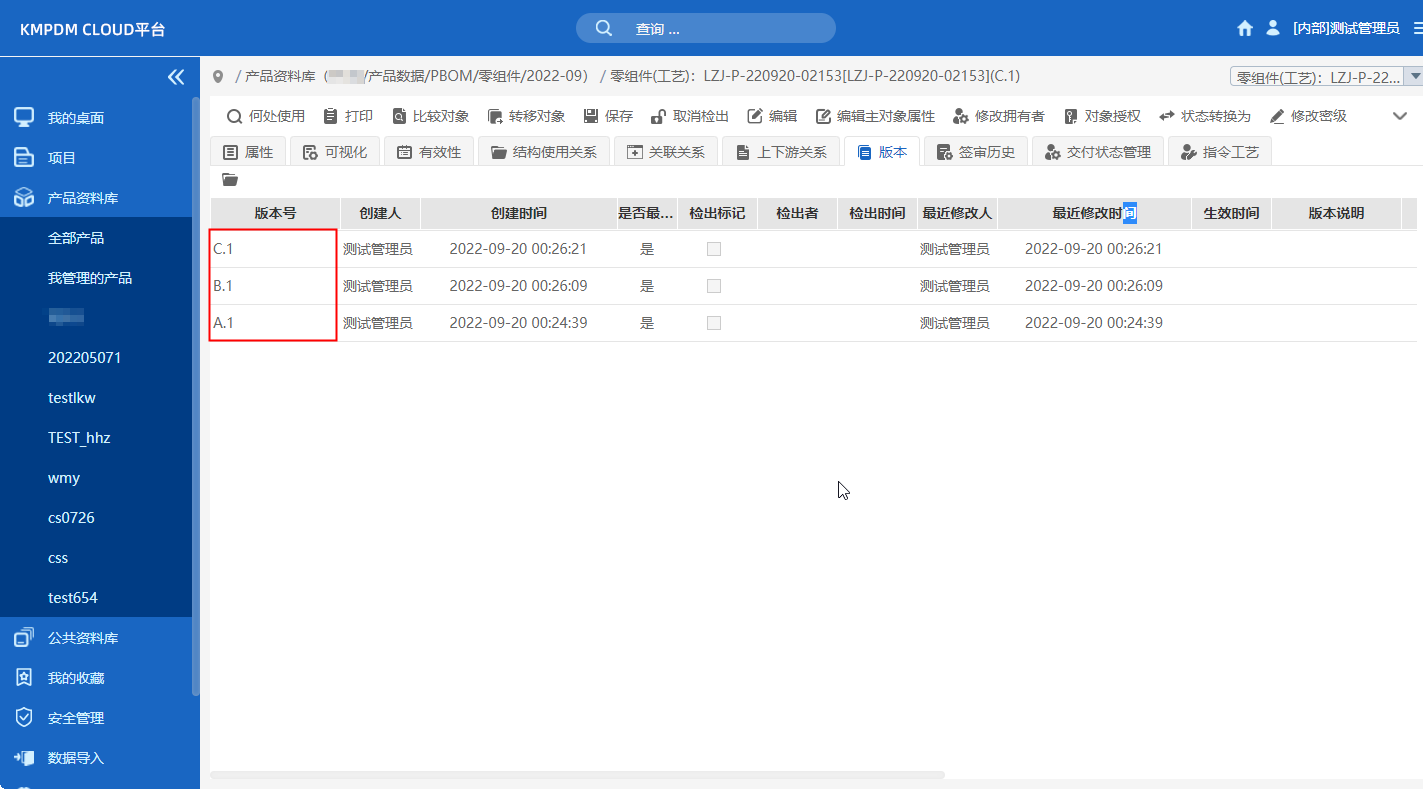1423x789 pixels.
Task: Click the 修改拥有者 change owner icon
Action: point(997,116)
